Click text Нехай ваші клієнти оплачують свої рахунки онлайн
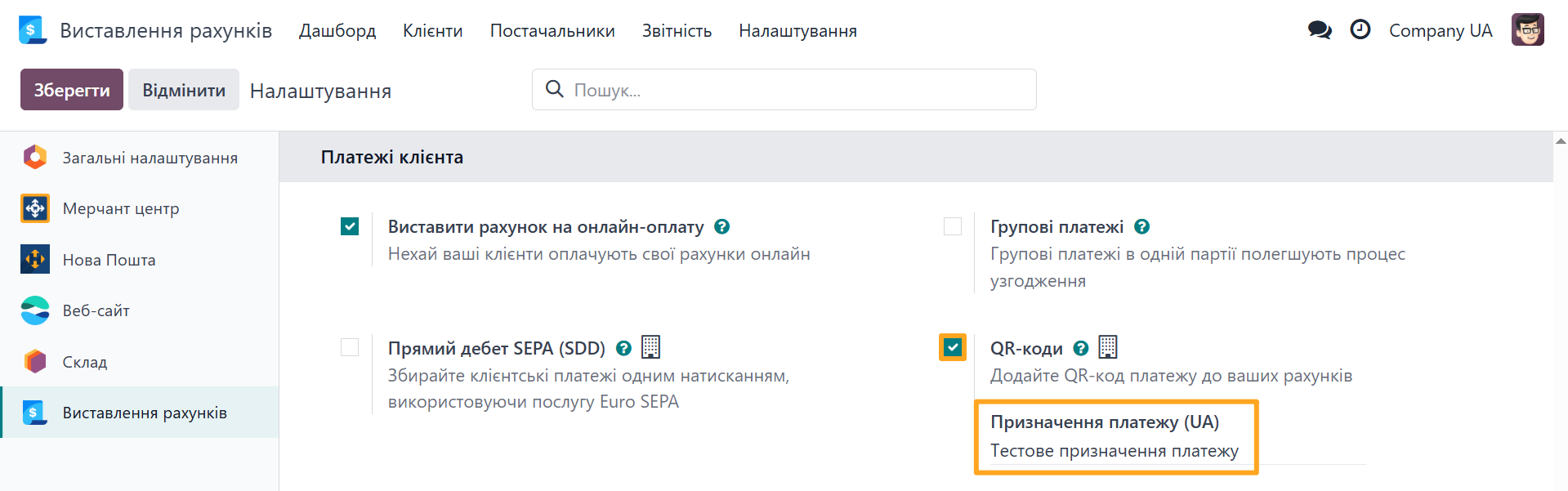 click(x=599, y=254)
